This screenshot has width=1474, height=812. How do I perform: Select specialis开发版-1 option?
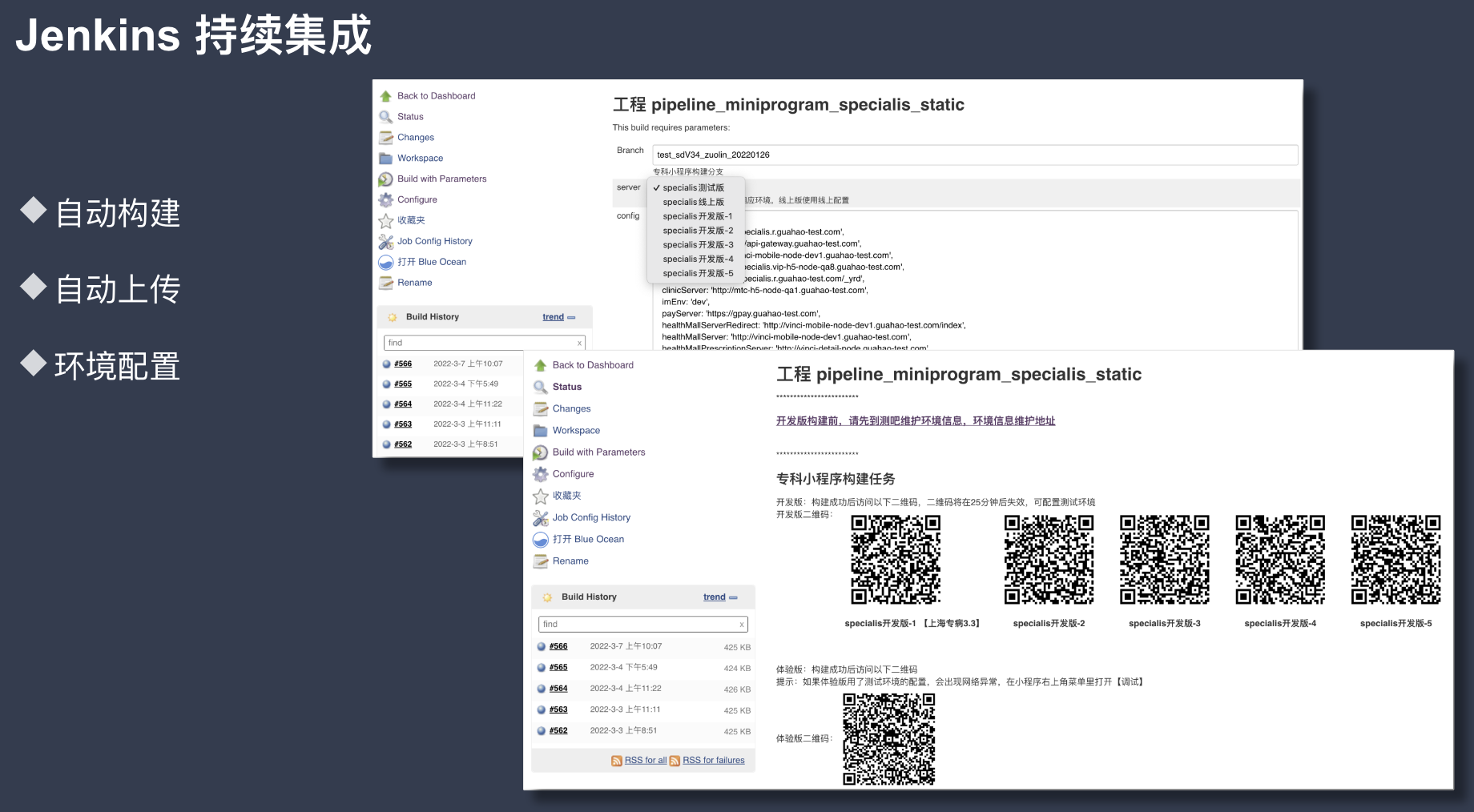[x=697, y=216]
